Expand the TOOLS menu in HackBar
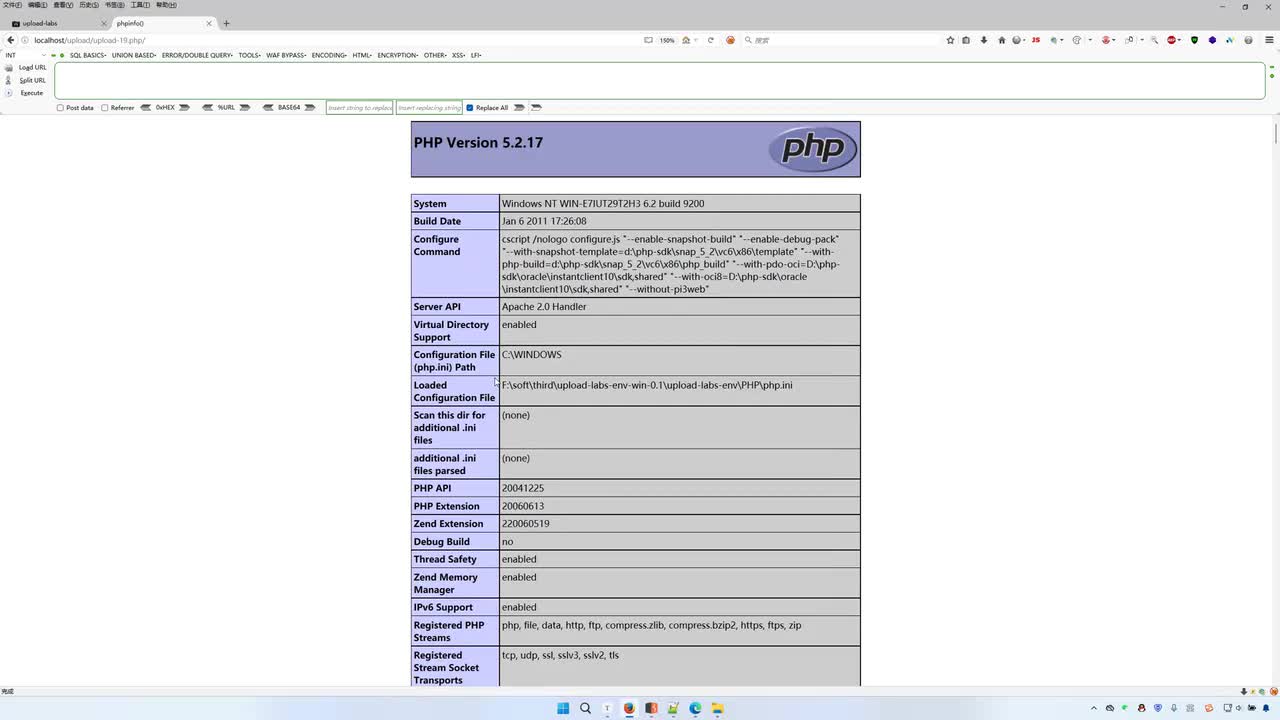 [250, 55]
